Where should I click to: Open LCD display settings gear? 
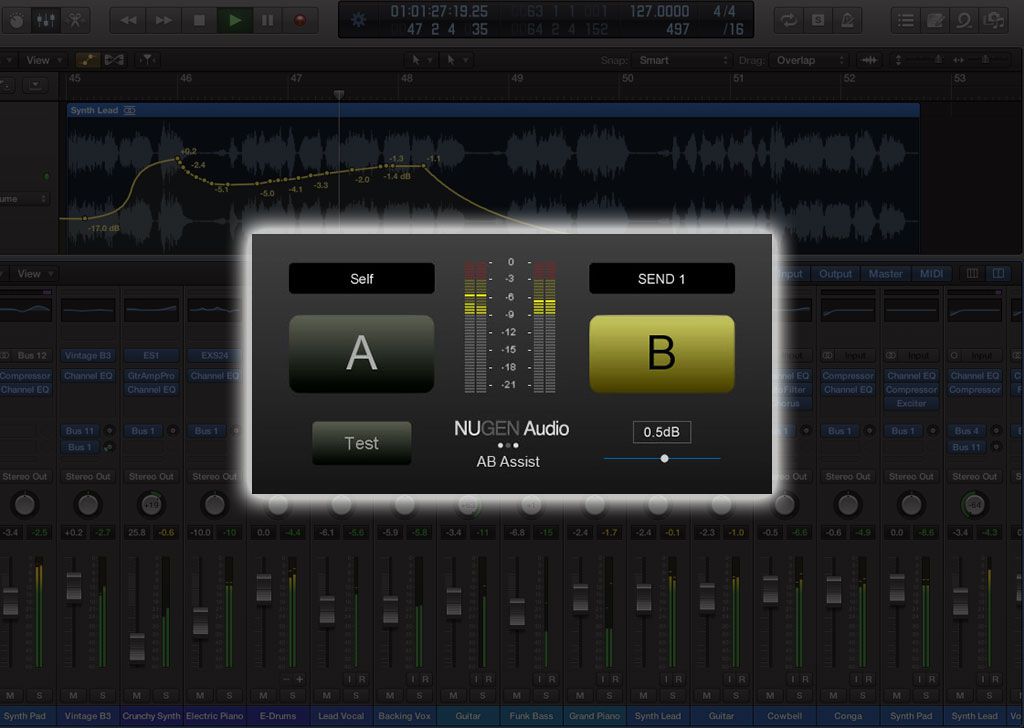pos(359,20)
